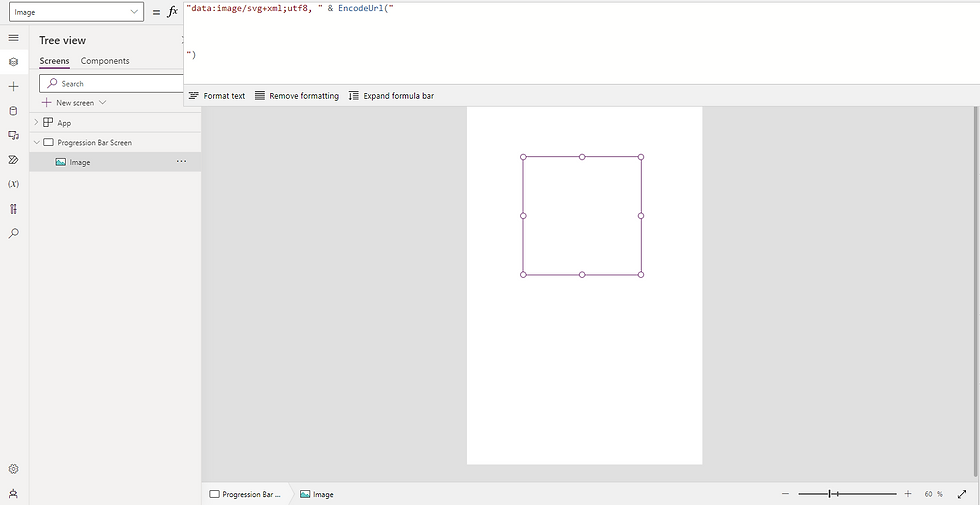Open the Media icon in sidebar
The image size is (980, 505).
[13, 135]
